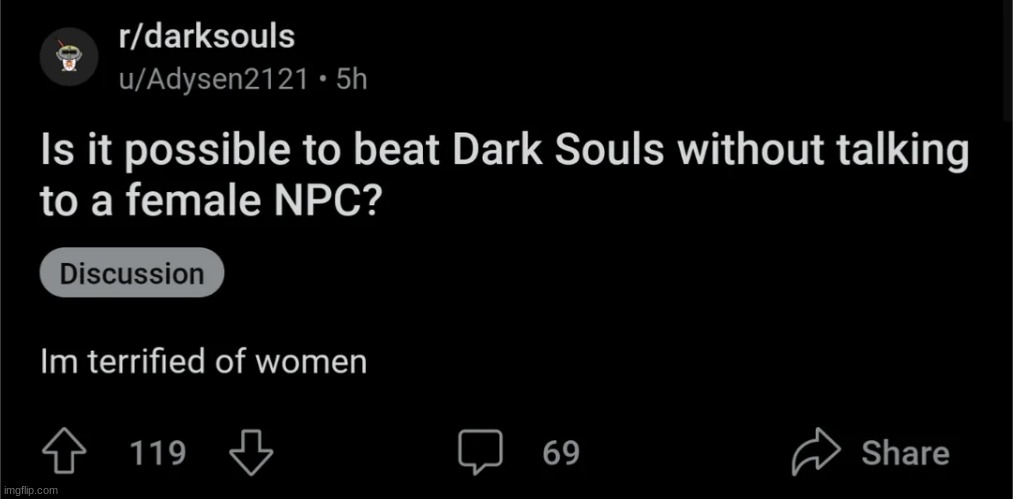Click the imgflip.com watermark

[x=30, y=490]
